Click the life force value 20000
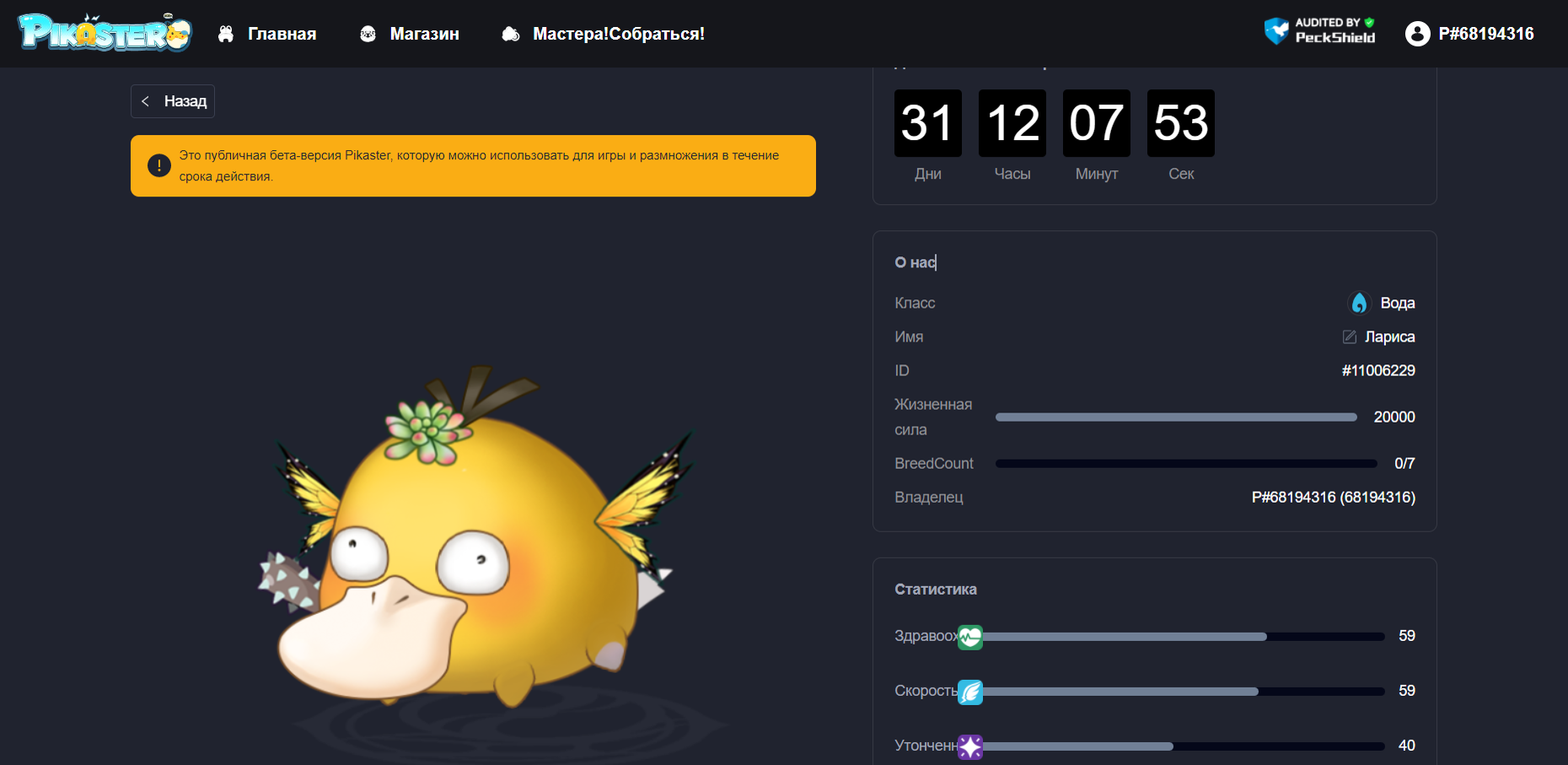This screenshot has width=1568, height=765. pyautogui.click(x=1394, y=417)
